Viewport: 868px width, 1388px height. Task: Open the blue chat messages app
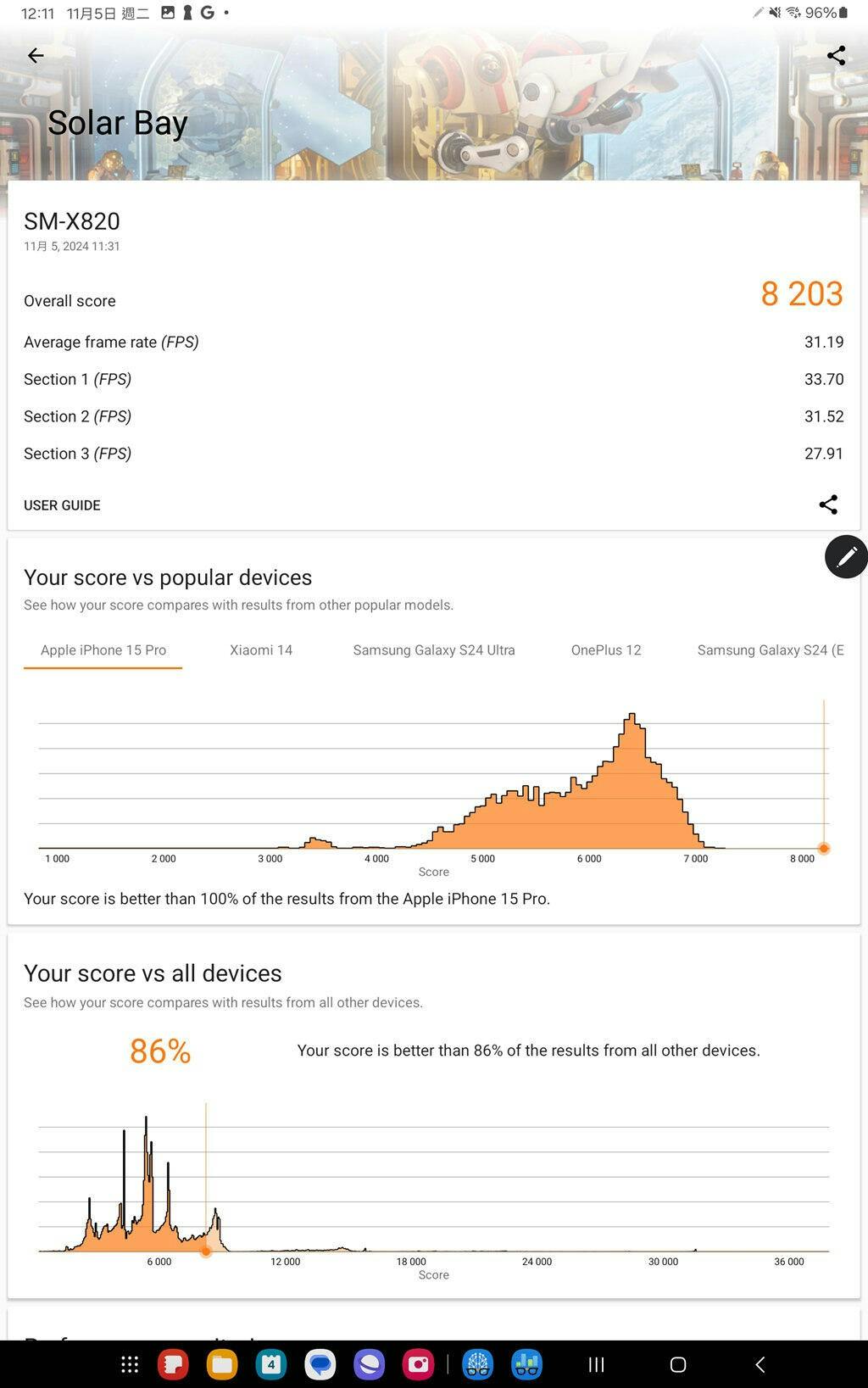[x=320, y=1364]
